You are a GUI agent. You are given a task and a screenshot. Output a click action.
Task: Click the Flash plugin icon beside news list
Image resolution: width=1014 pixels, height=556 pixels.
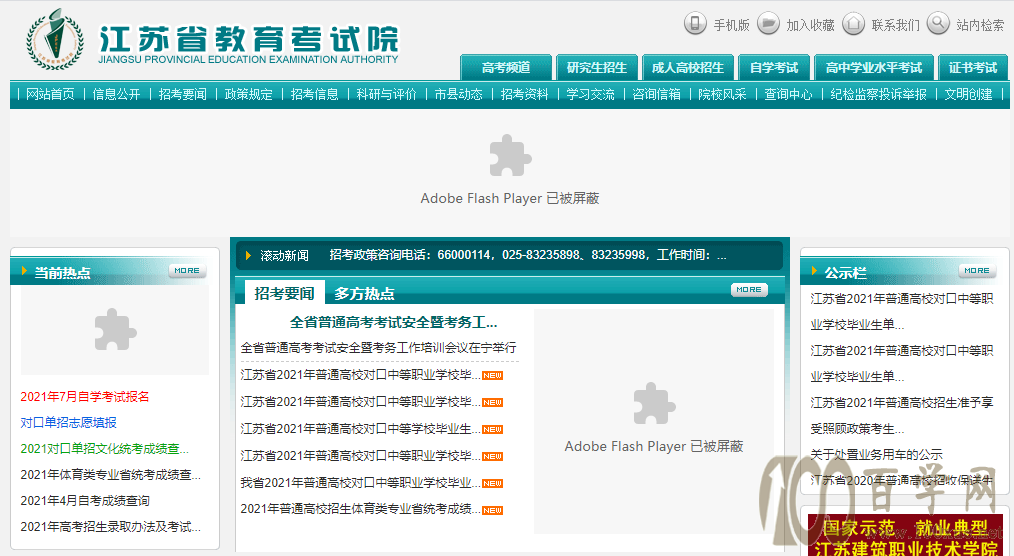pyautogui.click(x=654, y=403)
